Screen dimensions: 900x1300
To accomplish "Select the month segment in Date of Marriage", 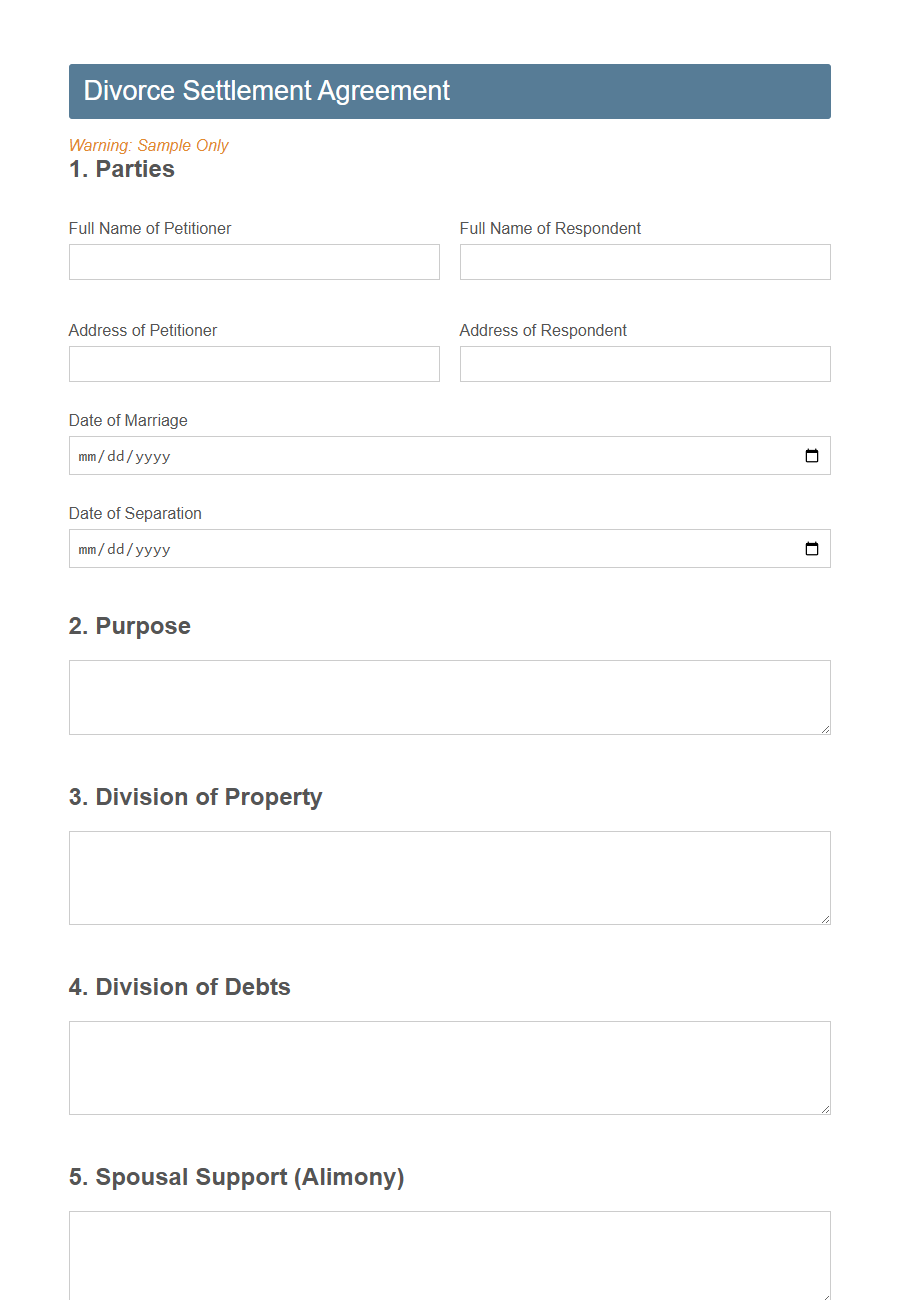I will pyautogui.click(x=86, y=455).
